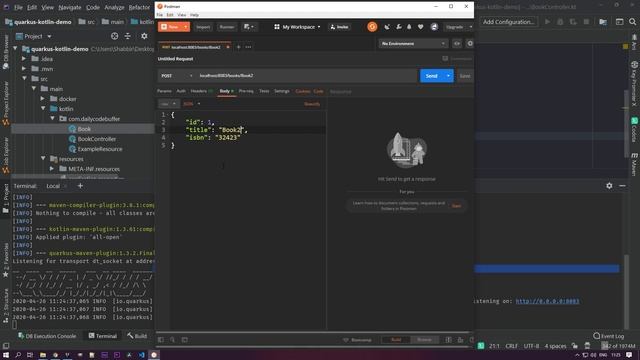Click the locate target icon in Project panel

pyautogui.click(x=115, y=36)
